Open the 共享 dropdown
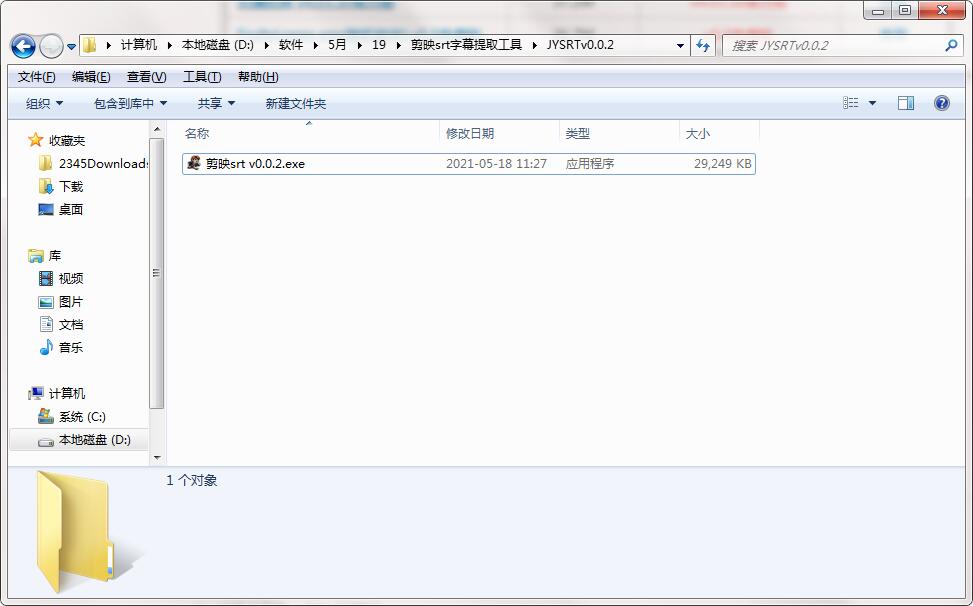This screenshot has height=606, width=973. click(x=216, y=104)
